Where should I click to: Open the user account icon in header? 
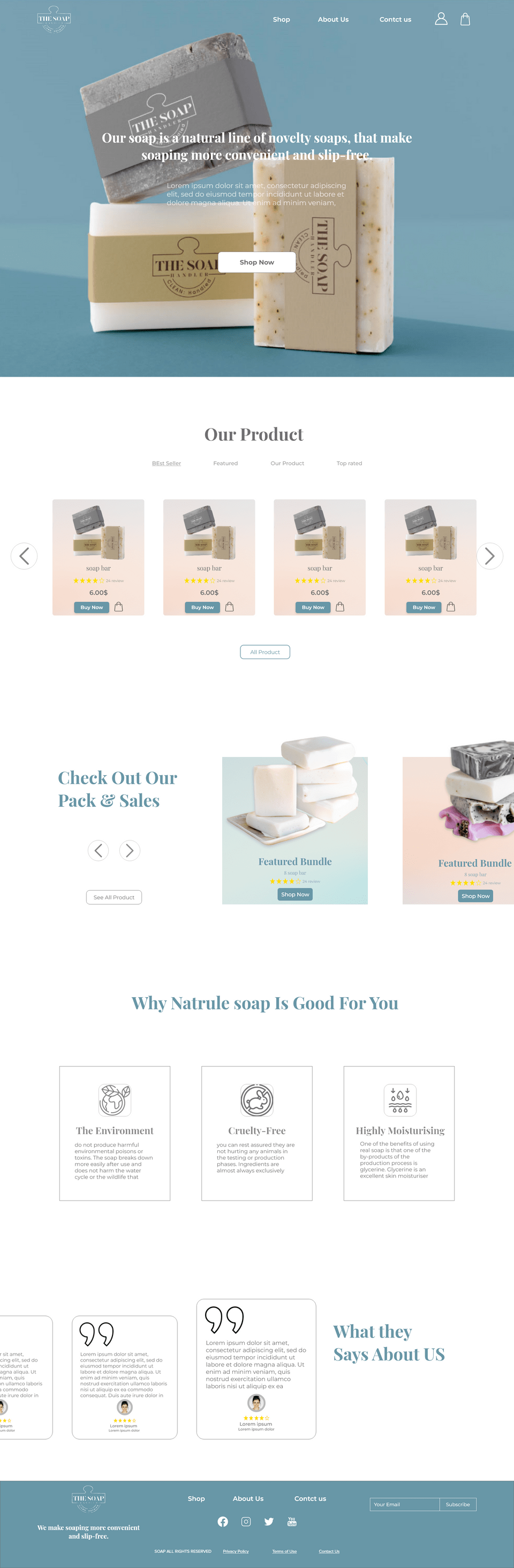click(441, 19)
